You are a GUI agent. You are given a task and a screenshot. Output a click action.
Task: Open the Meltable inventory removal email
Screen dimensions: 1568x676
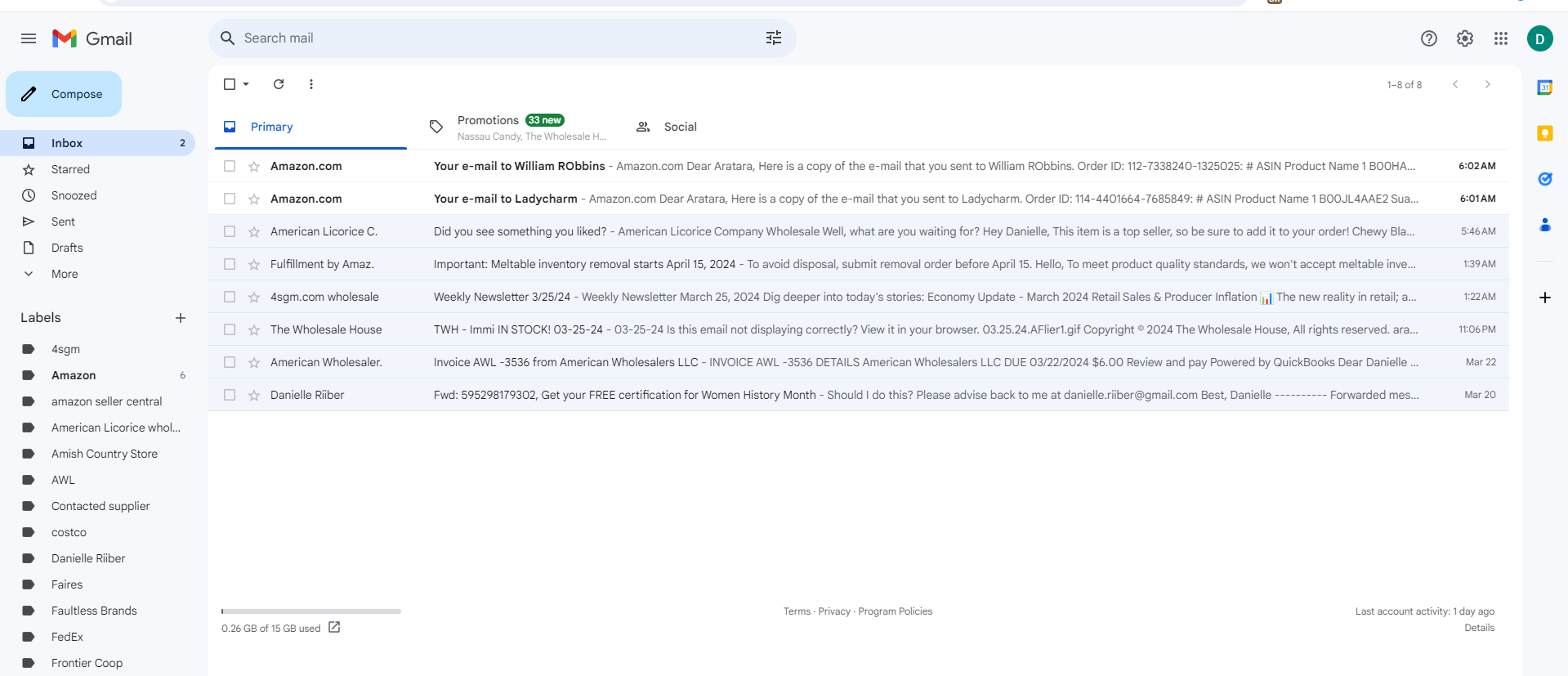[859, 264]
